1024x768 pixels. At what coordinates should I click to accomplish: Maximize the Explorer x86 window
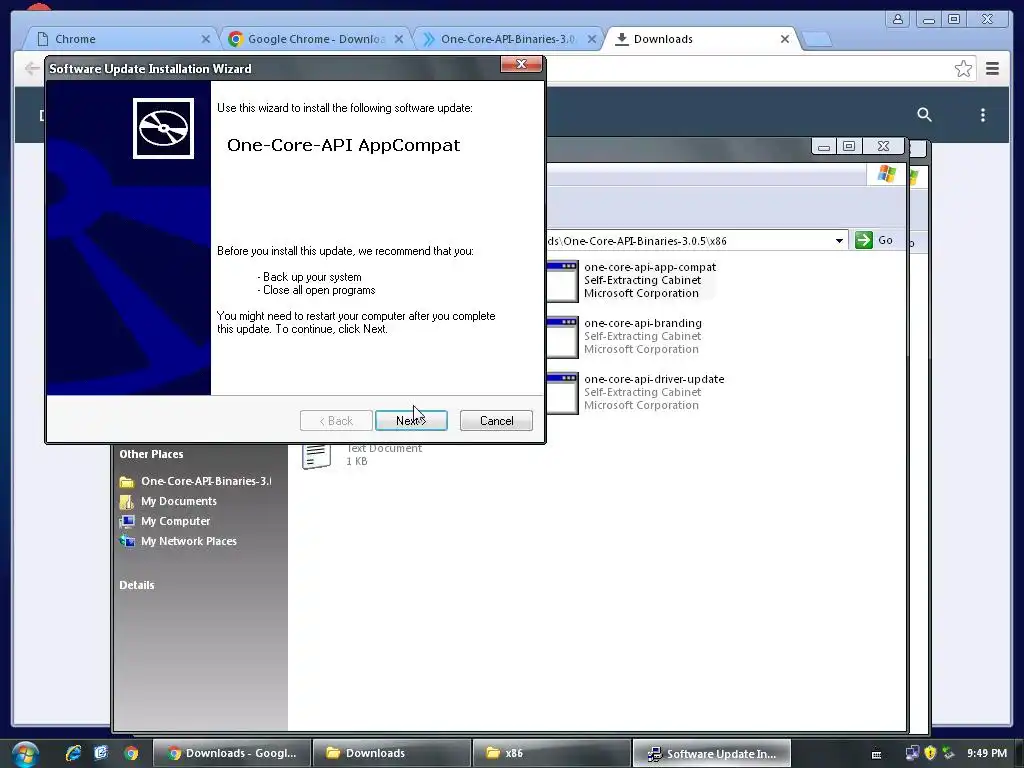point(849,146)
